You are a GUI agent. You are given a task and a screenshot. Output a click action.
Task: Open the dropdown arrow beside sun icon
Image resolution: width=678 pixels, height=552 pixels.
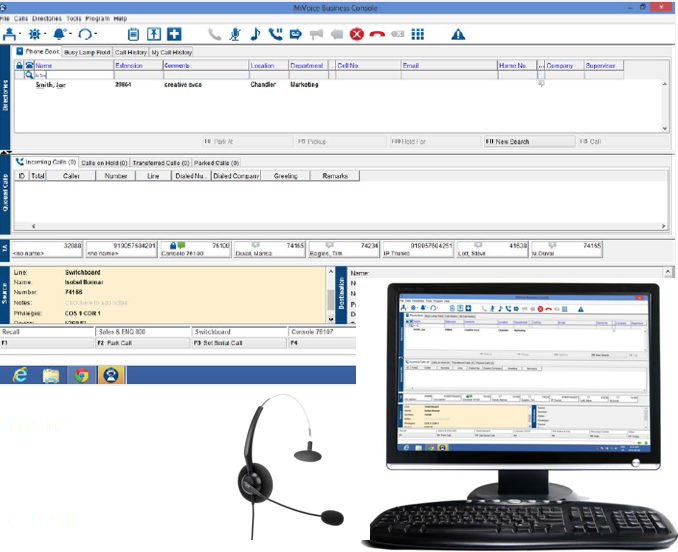tap(45, 33)
